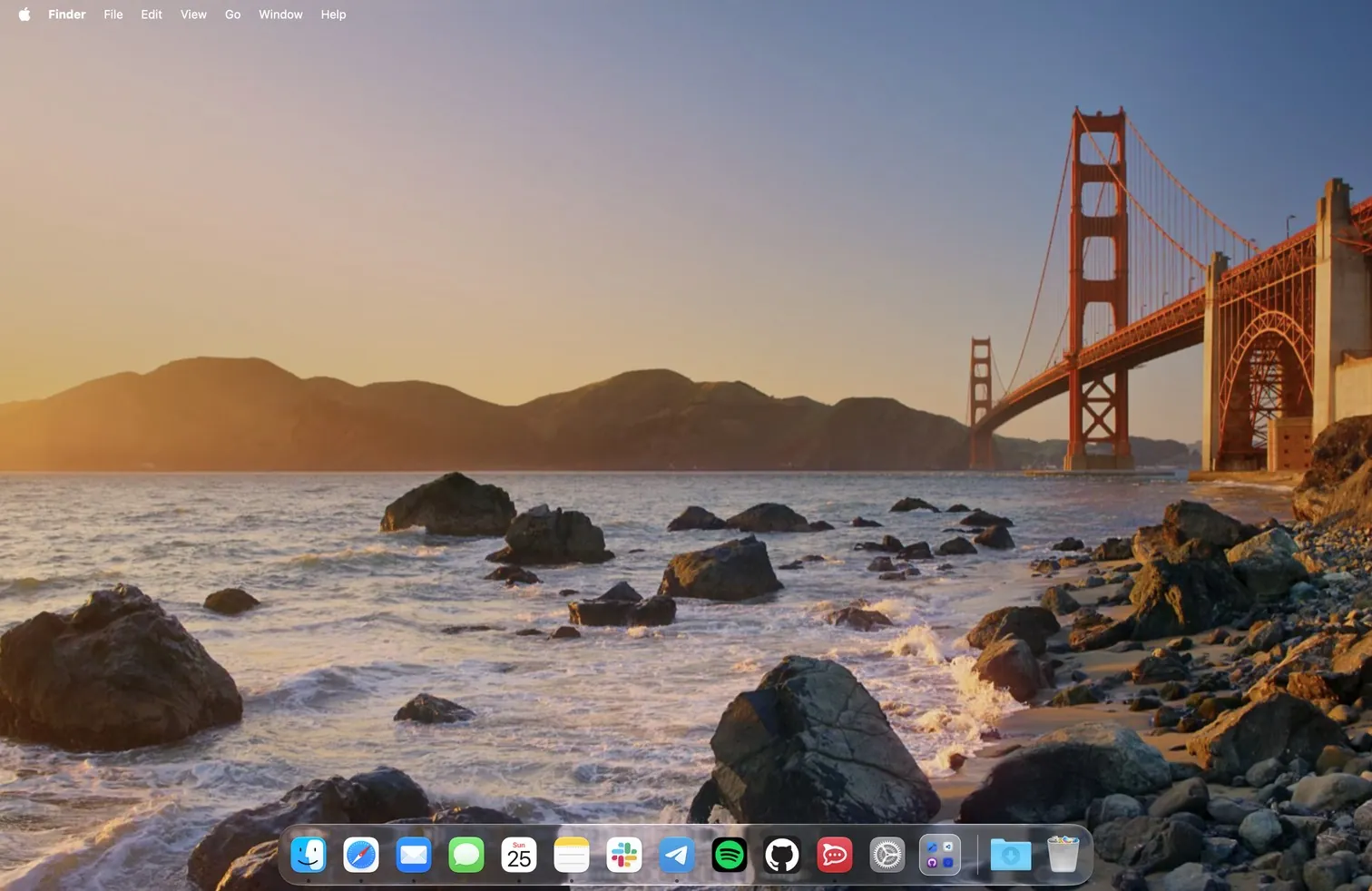Open Telegram from the Dock
The width and height of the screenshot is (1372, 891).
(677, 855)
